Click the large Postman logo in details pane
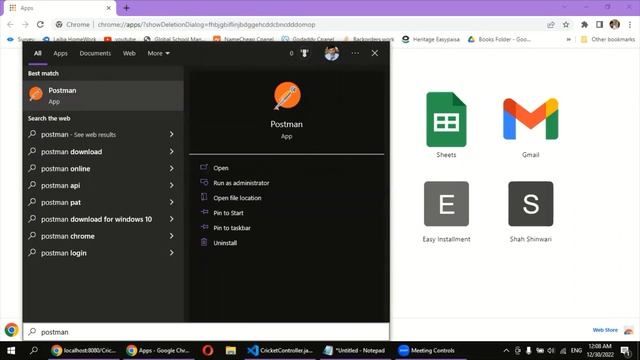 point(287,96)
